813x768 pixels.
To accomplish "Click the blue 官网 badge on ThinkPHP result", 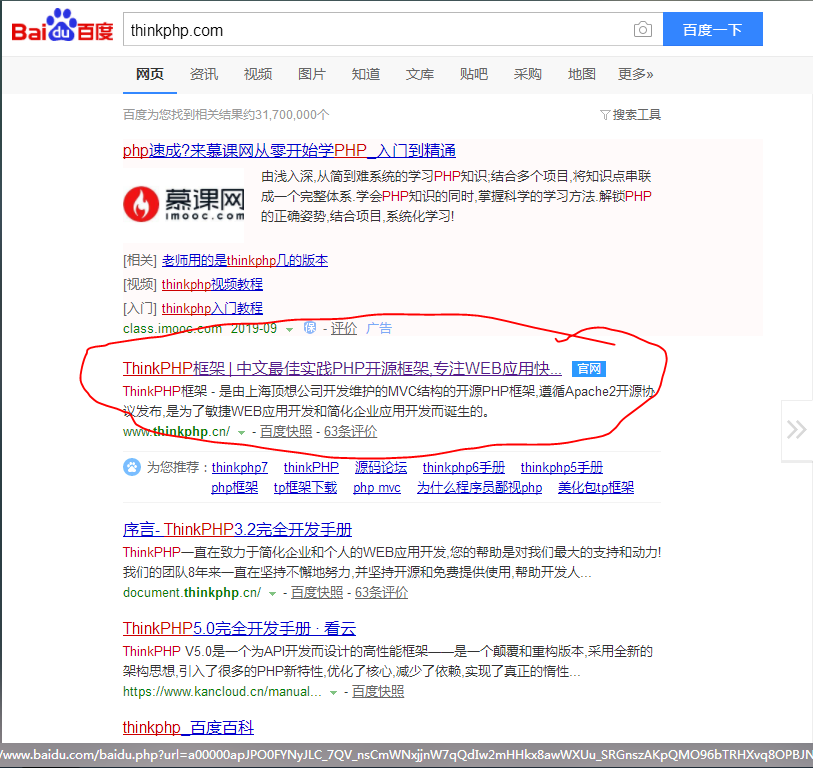I will coord(588,368).
